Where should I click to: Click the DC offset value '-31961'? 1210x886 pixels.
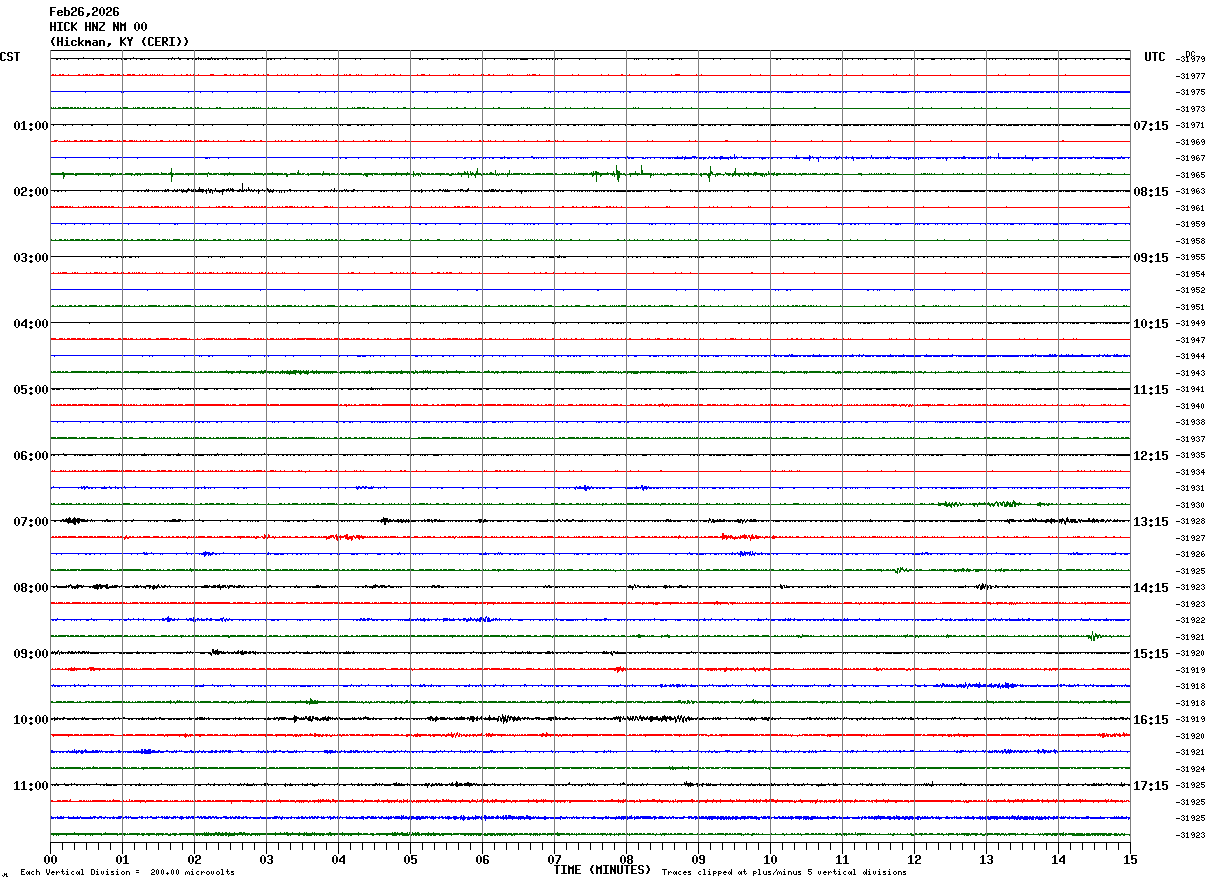(1191, 208)
